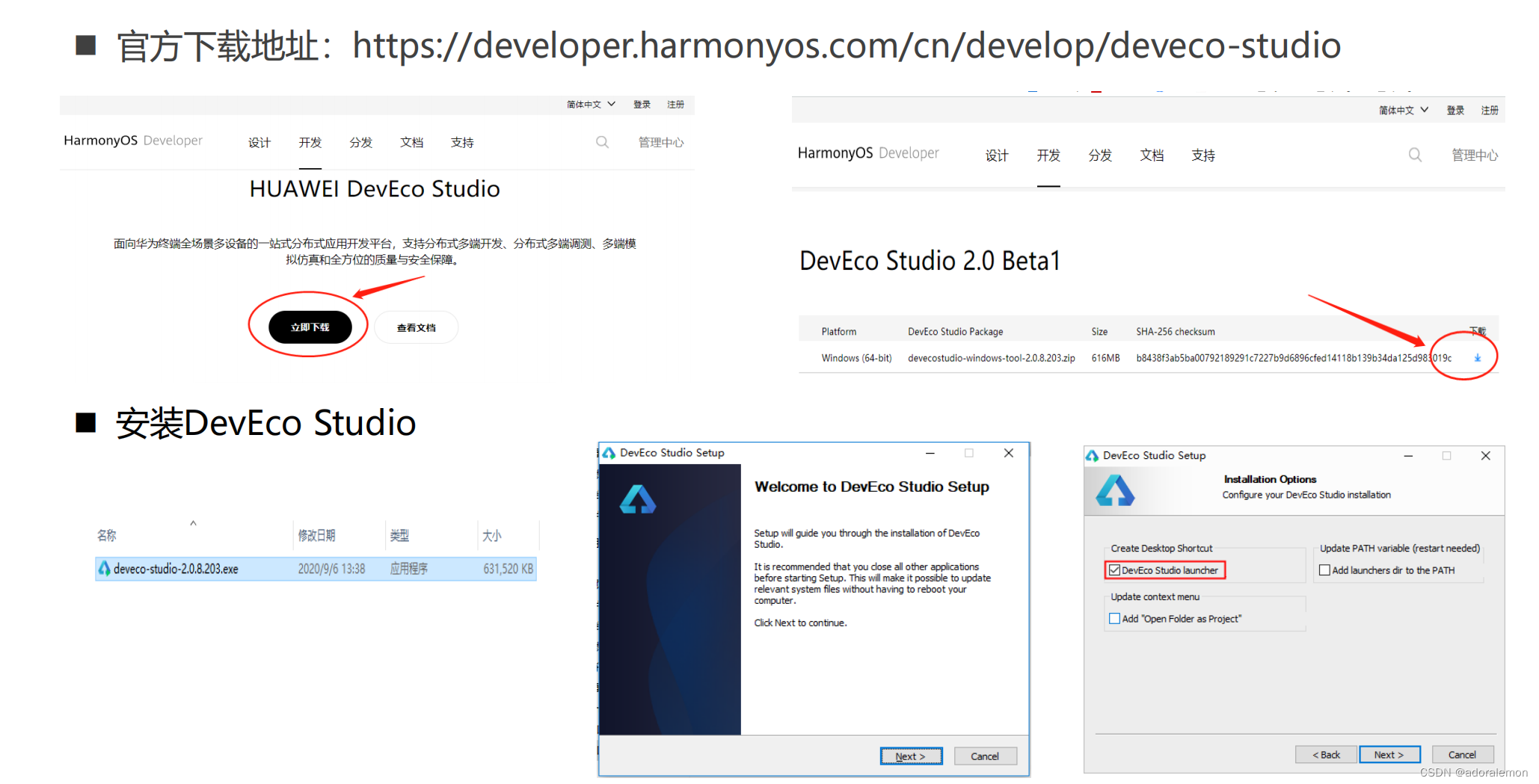Click the search icon in left HarmonyOS page
Viewport: 1539px width, 784px height.
(x=602, y=142)
